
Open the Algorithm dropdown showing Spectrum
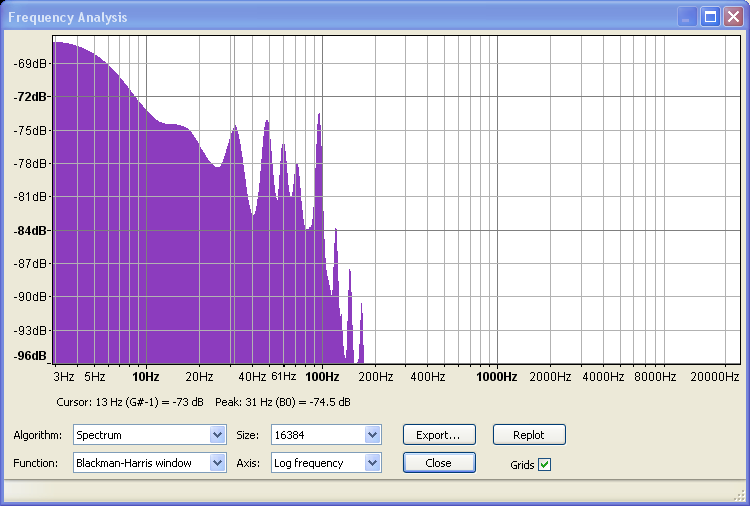150,435
